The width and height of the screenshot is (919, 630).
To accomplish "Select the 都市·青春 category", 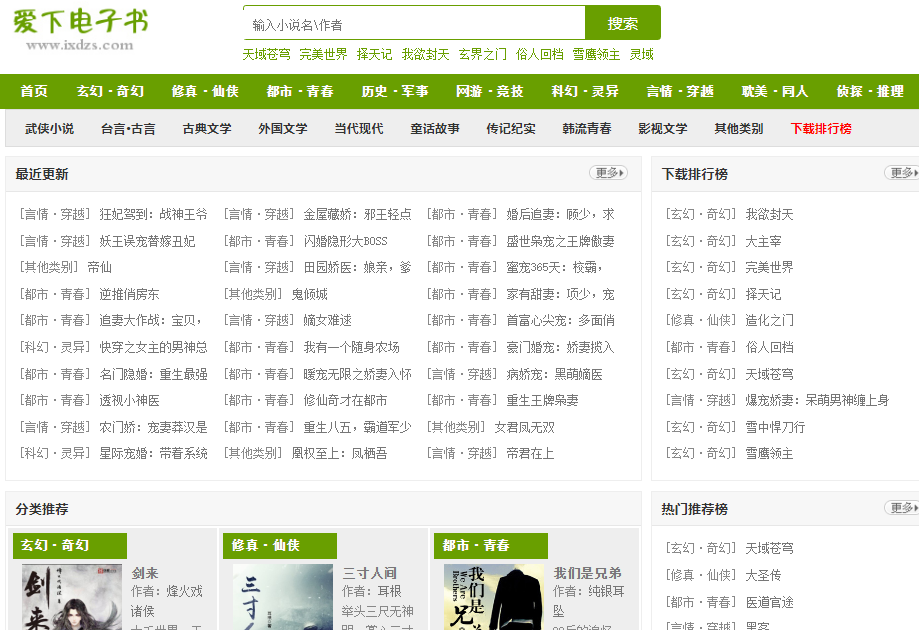I will point(299,91).
